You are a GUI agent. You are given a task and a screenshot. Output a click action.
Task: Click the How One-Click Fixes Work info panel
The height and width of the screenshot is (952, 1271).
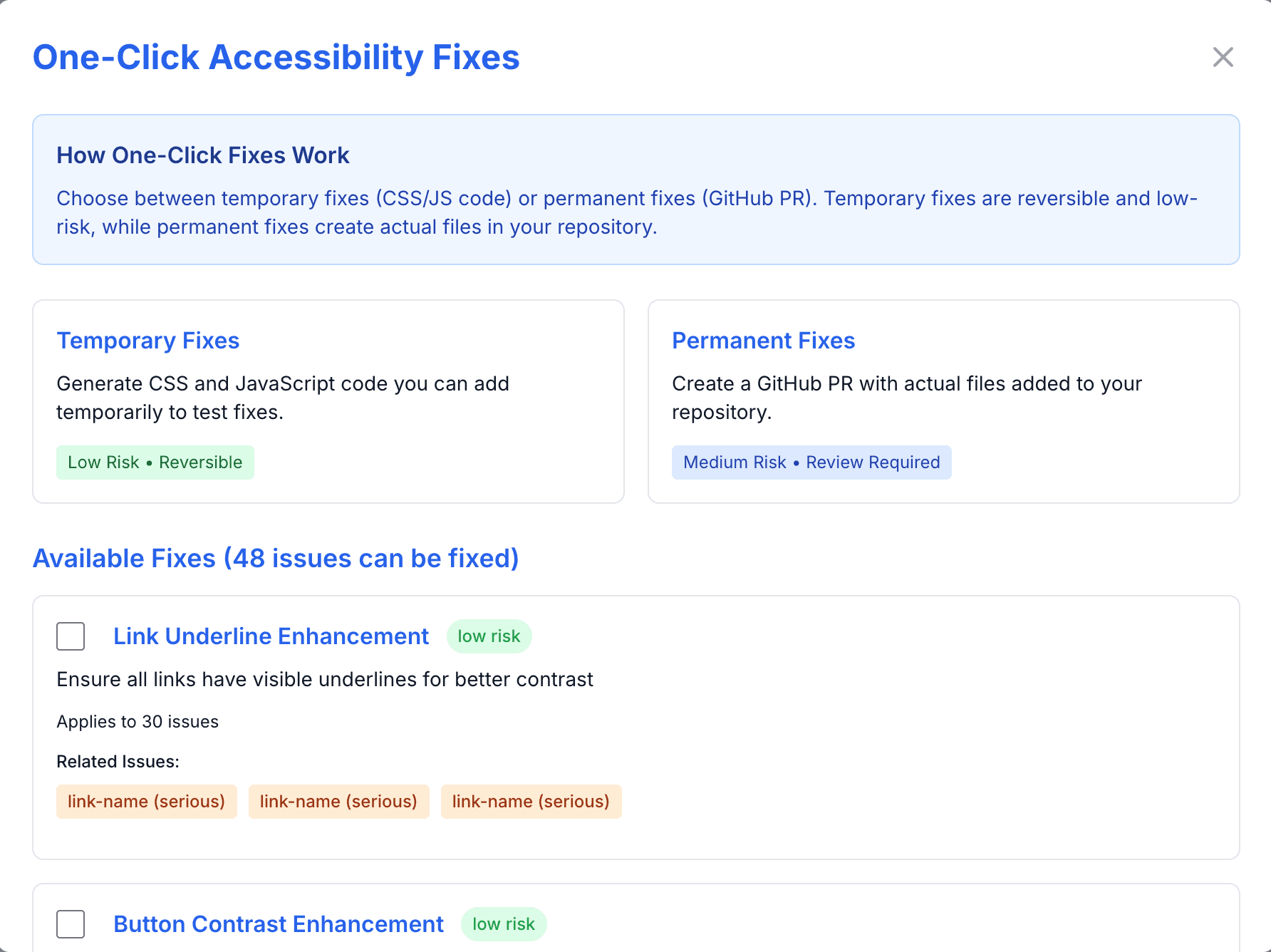635,190
